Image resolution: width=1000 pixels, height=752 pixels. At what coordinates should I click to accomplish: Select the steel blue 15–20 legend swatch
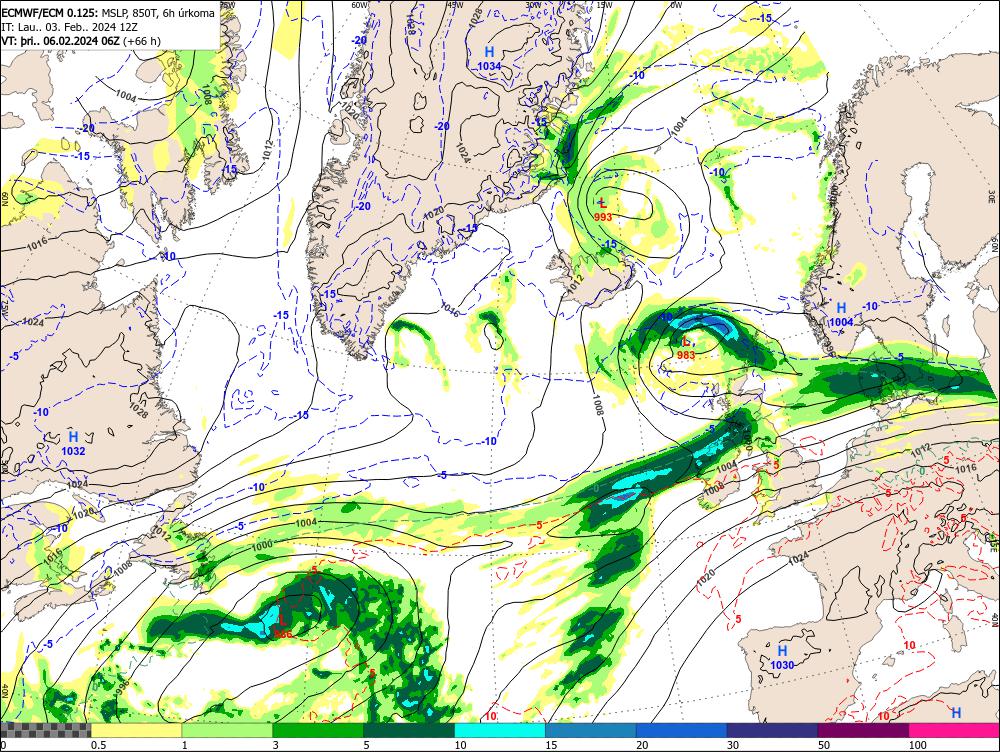591,730
